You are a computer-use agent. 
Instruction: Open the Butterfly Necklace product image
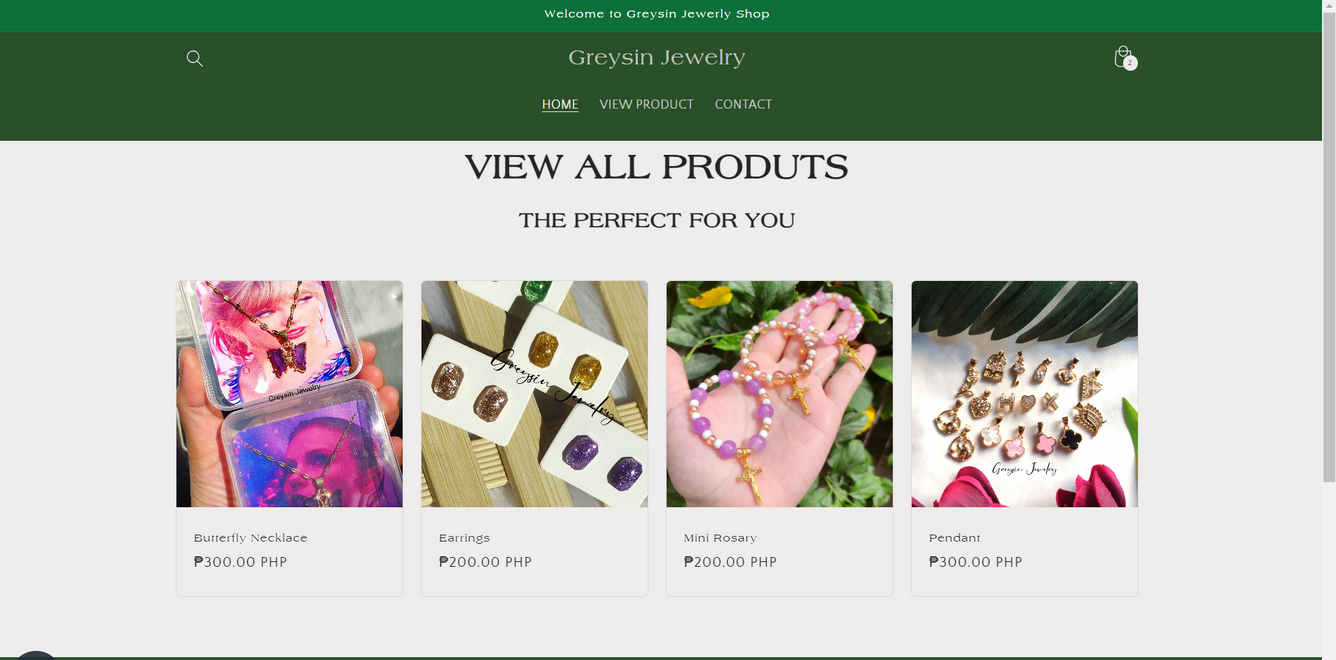[x=289, y=394]
